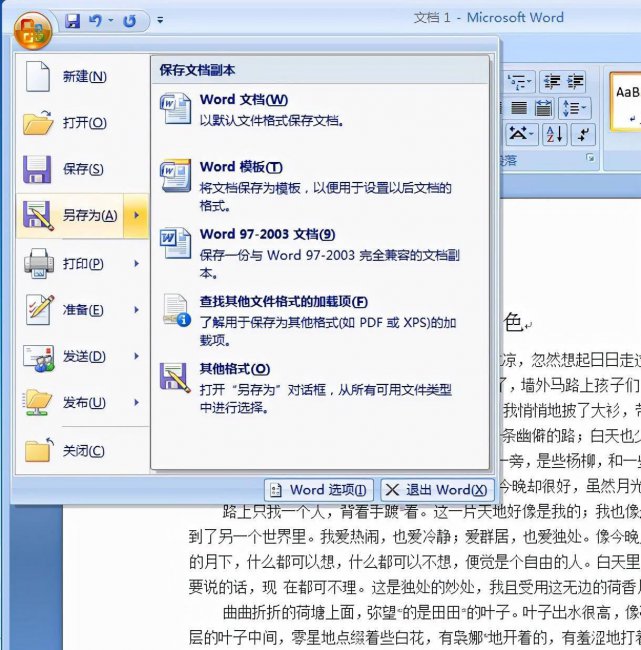
Task: Click the decrease indent ribbon icon
Action: (552, 81)
